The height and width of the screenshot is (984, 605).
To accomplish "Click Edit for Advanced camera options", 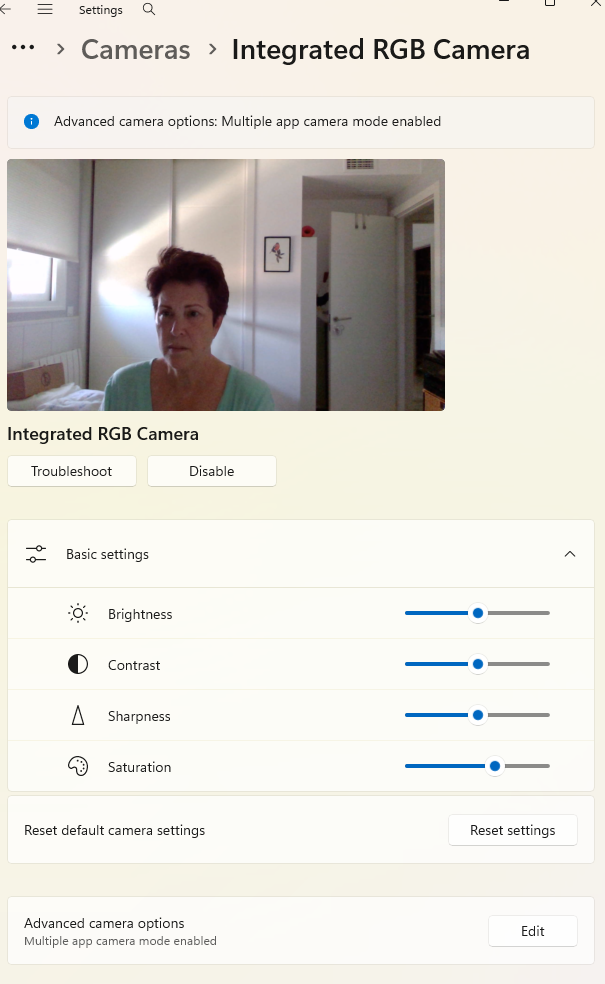I will (533, 931).
